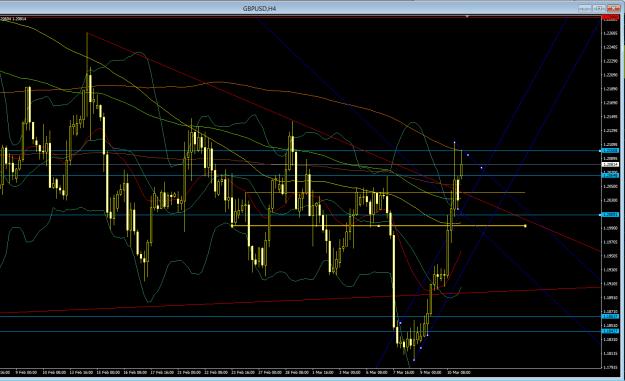The width and height of the screenshot is (625, 381).
Task: Select right endpoint of thick yellow horizontal line
Action: pyautogui.click(x=525, y=226)
